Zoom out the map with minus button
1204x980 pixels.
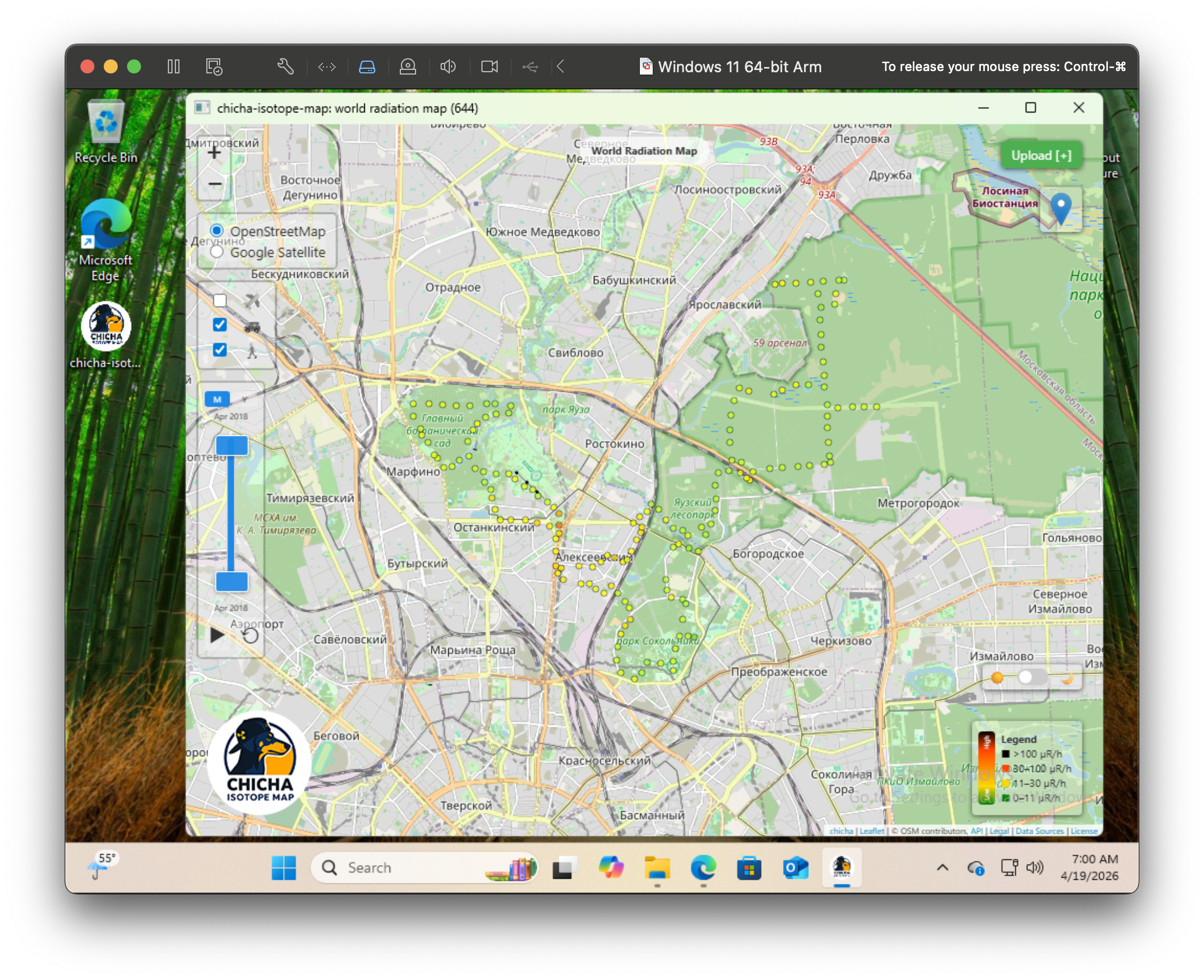tap(214, 184)
